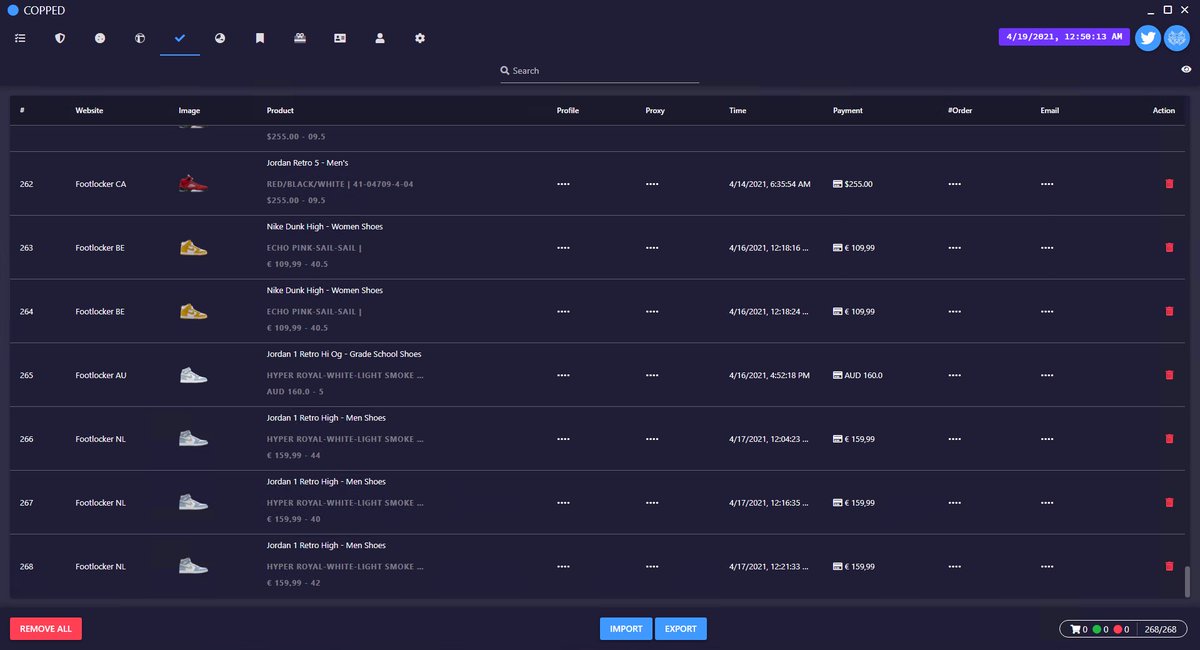Click the IMPORT button

(626, 629)
